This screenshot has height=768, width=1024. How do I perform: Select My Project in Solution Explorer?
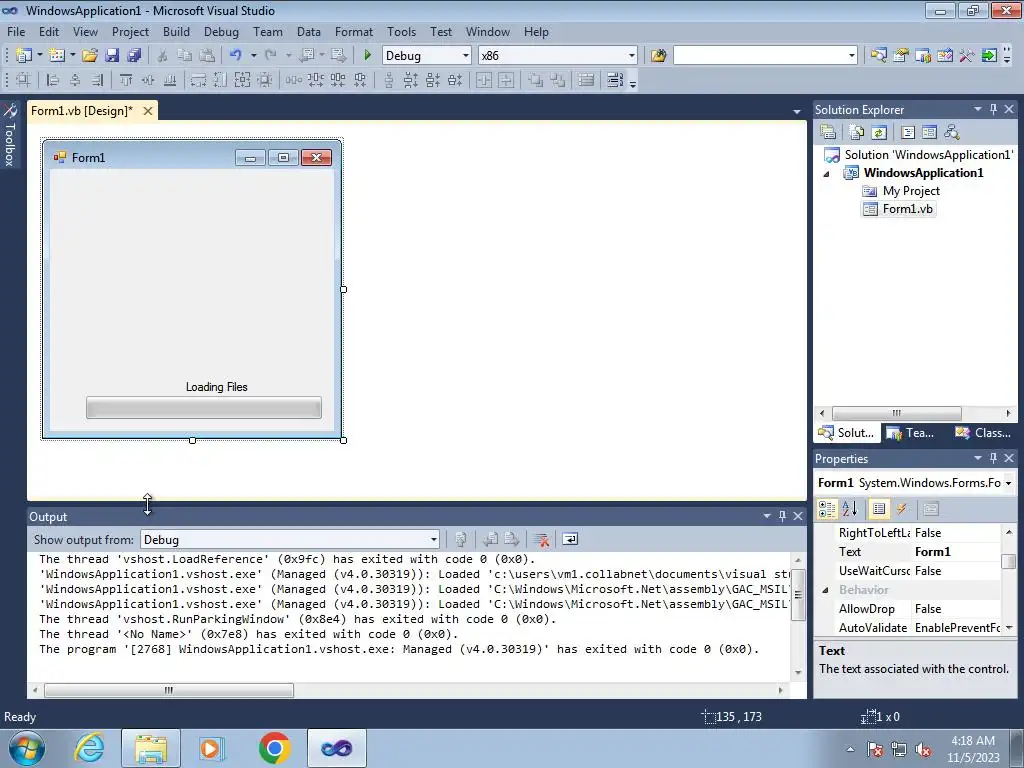(x=911, y=191)
